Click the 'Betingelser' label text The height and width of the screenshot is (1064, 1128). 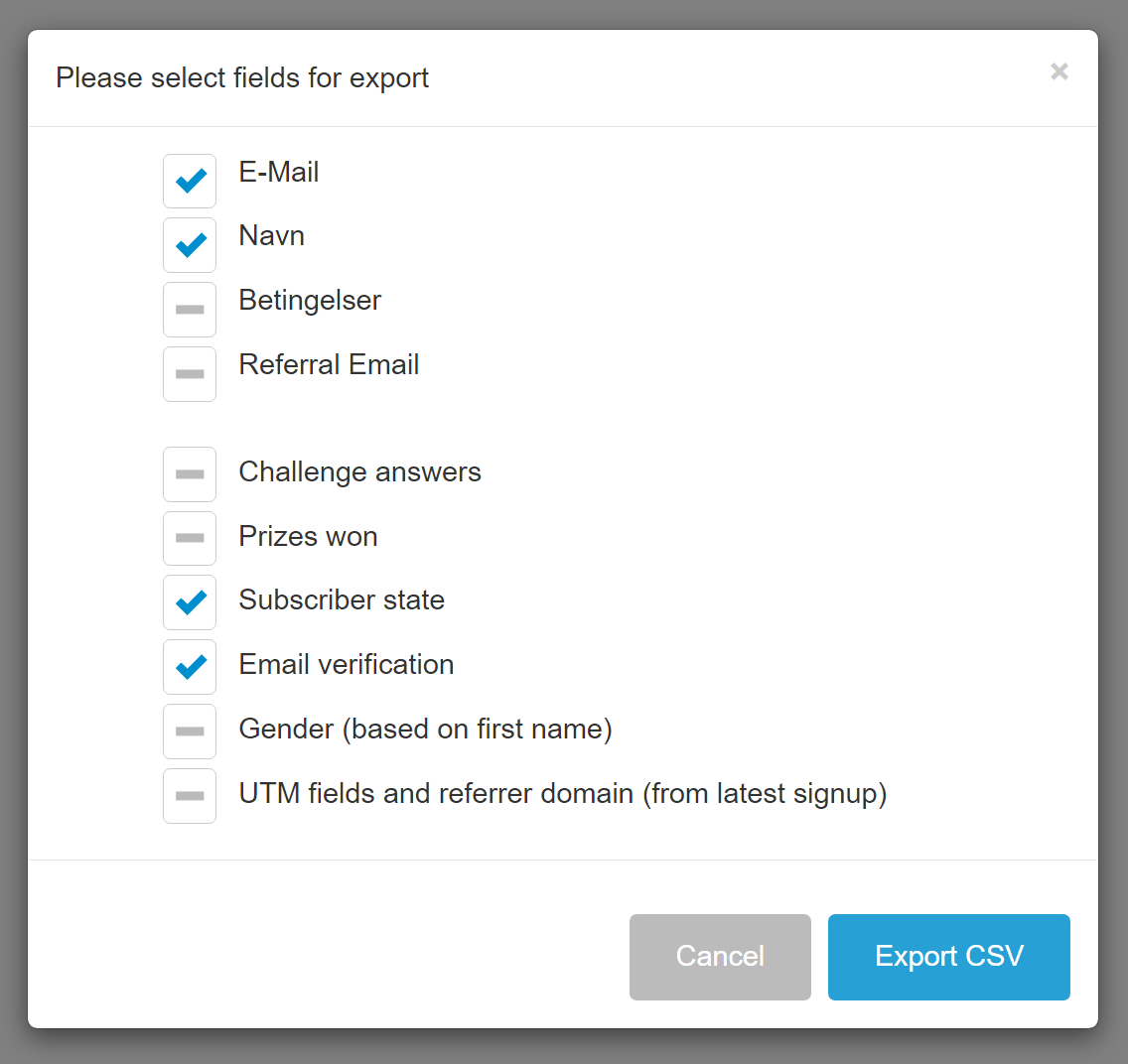point(310,301)
